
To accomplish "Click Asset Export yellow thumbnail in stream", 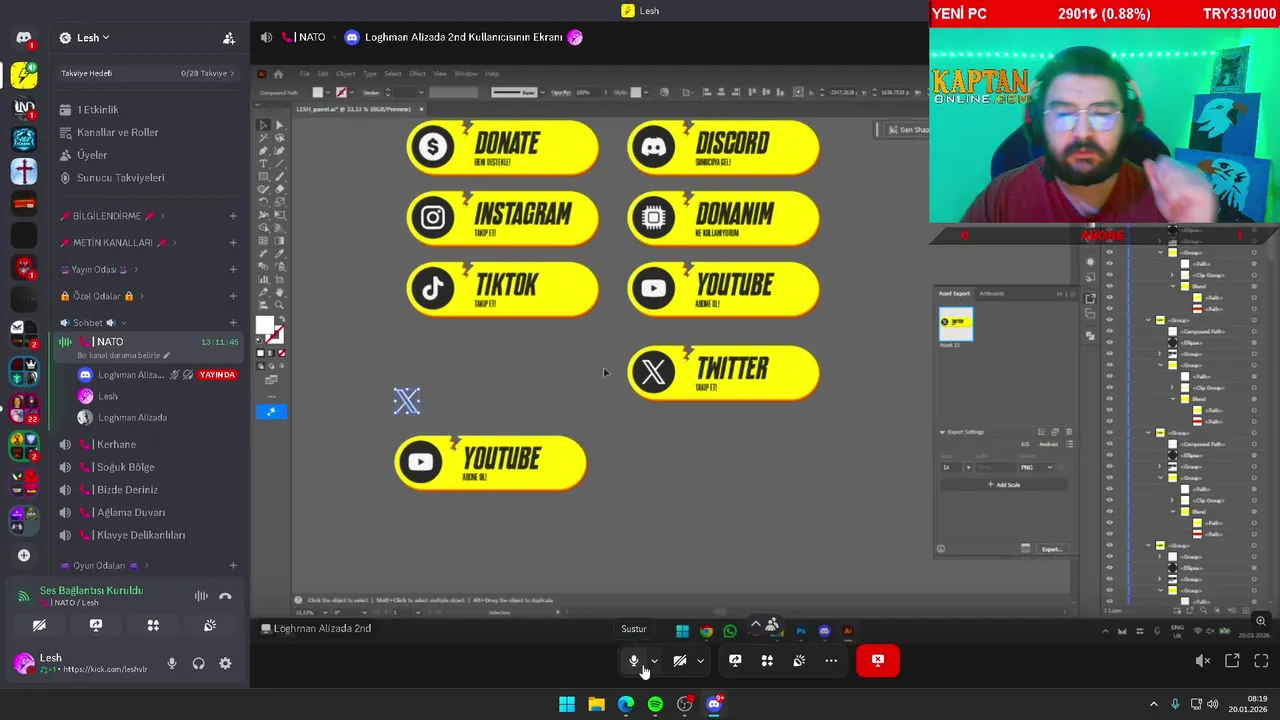I will 956,323.
